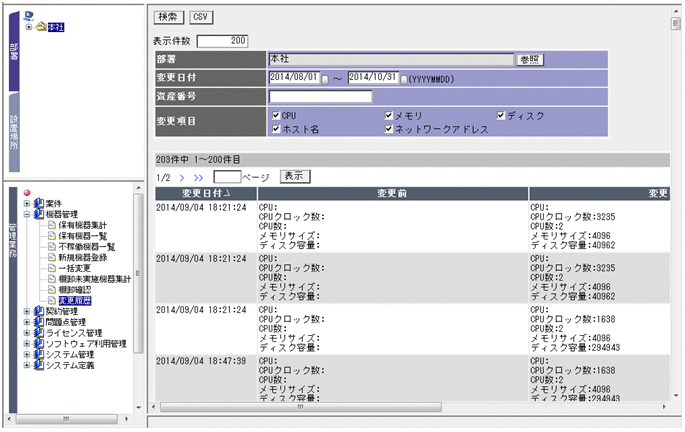The height and width of the screenshot is (432, 685).
Task: Click the 参照 browse button for 部署
Action: click(x=530, y=60)
